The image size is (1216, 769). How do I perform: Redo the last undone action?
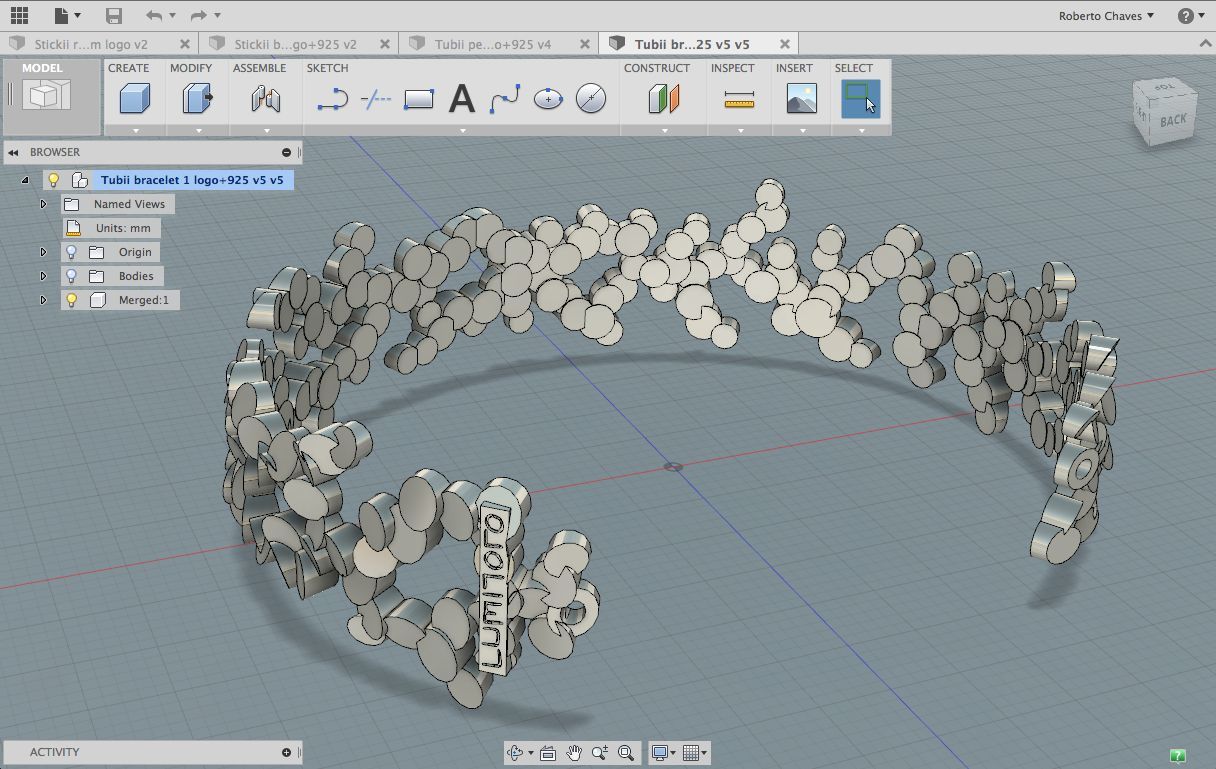(x=198, y=15)
